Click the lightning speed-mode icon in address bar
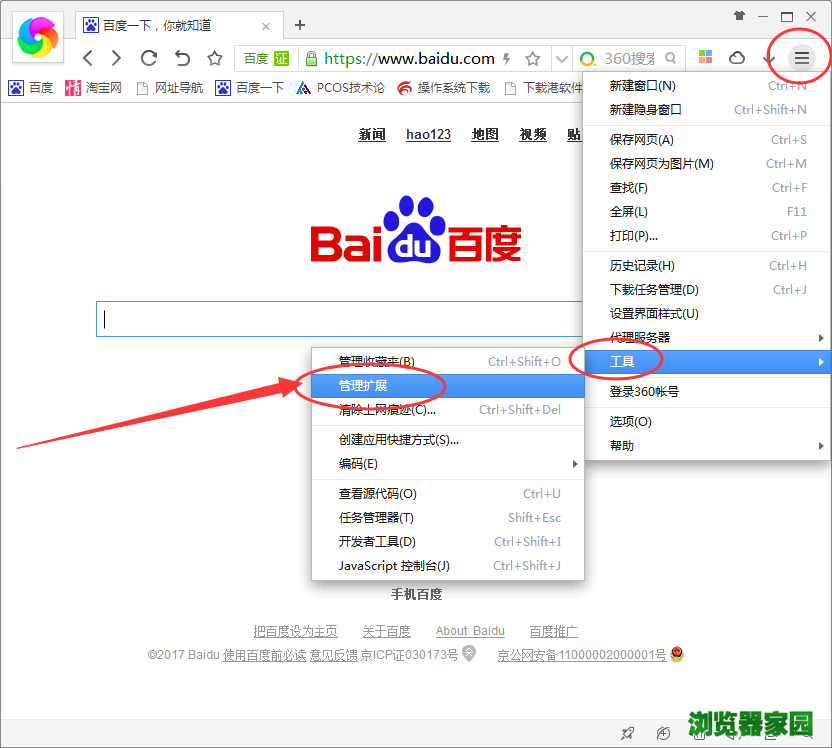 pos(507,58)
